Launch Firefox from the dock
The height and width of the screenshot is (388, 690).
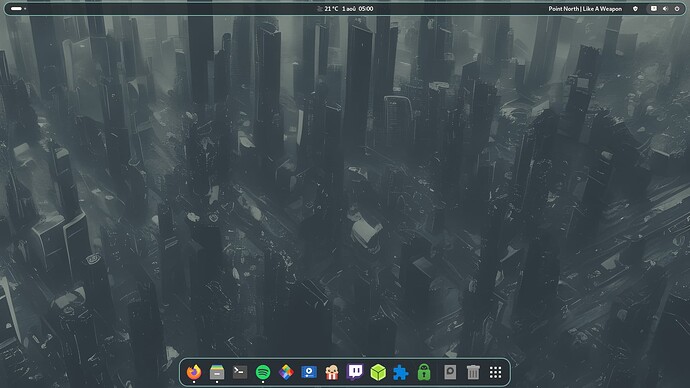coord(194,372)
